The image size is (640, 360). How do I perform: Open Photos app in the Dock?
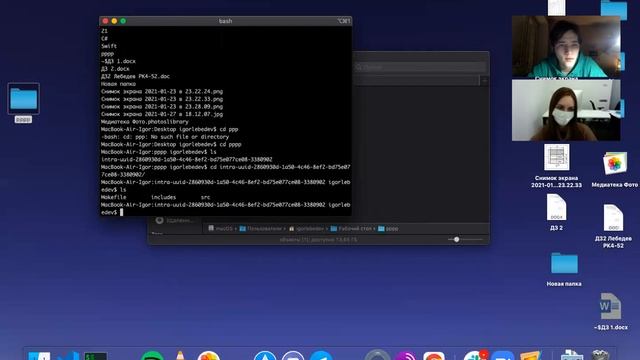tap(209, 356)
